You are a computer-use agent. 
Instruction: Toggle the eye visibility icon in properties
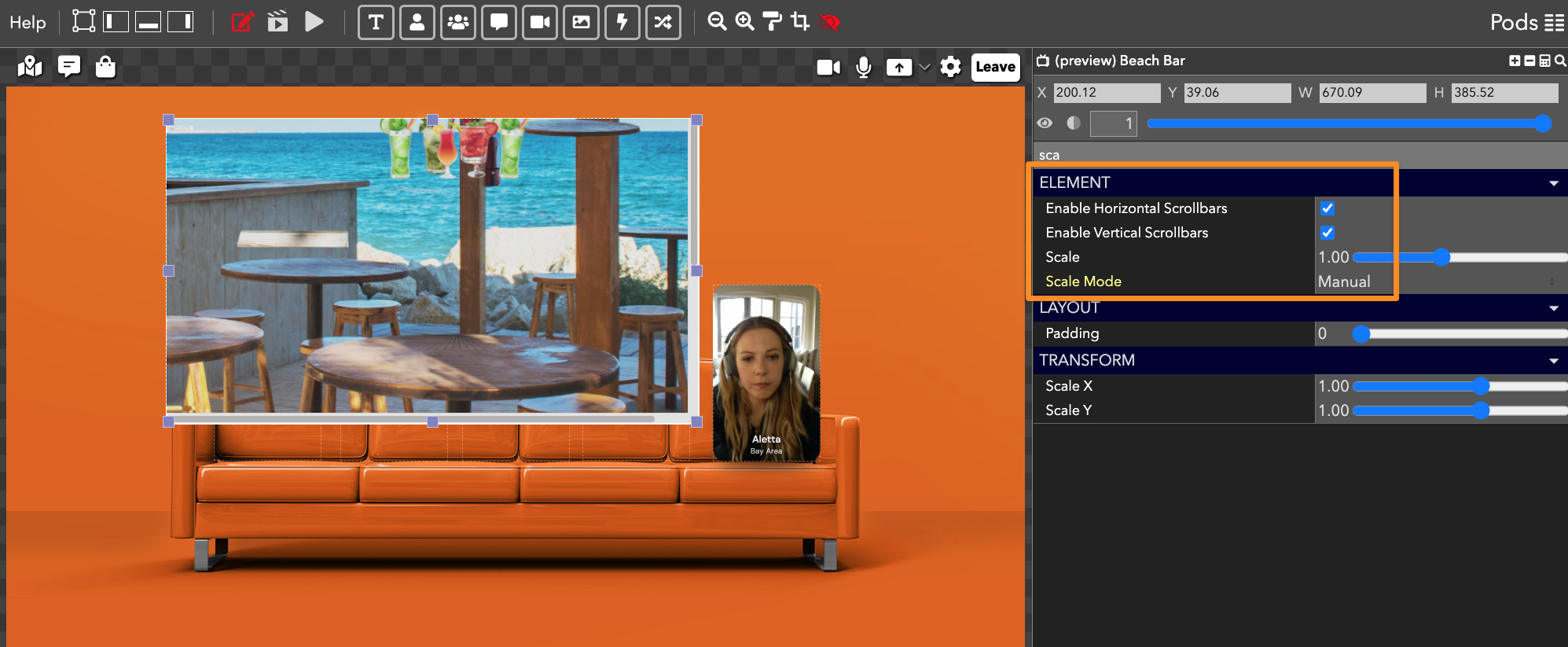[x=1045, y=123]
